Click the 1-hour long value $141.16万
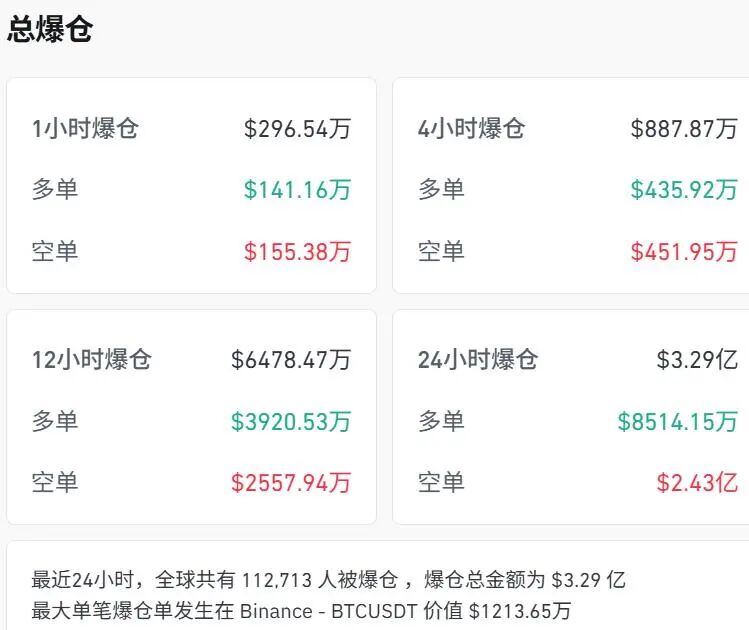This screenshot has height=630, width=749. 297,190
